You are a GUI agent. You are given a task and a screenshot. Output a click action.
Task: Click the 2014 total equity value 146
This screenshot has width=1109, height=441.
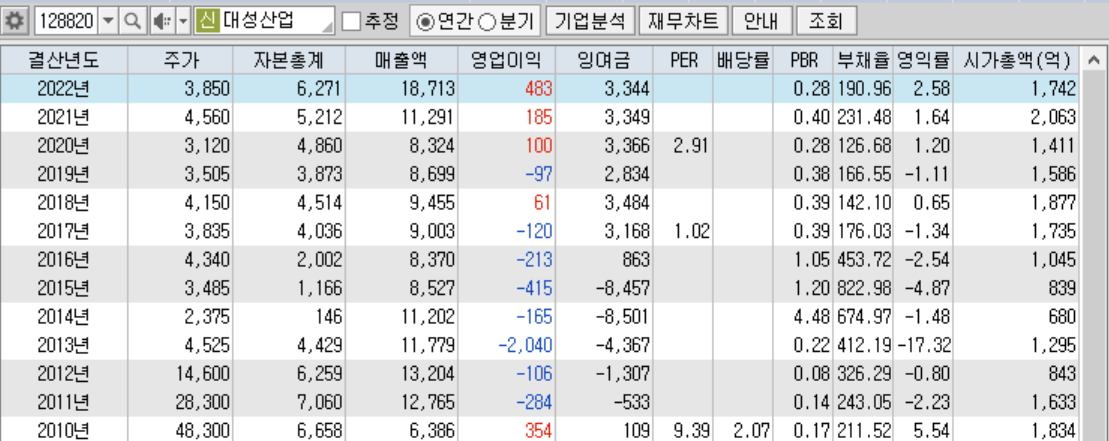[329, 316]
